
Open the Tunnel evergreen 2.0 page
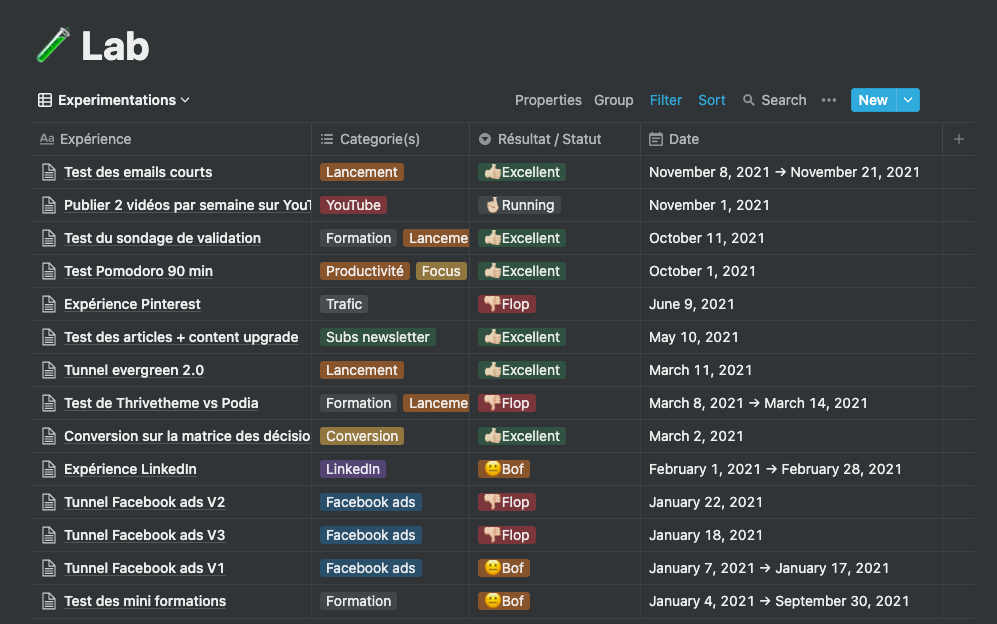click(x=134, y=370)
